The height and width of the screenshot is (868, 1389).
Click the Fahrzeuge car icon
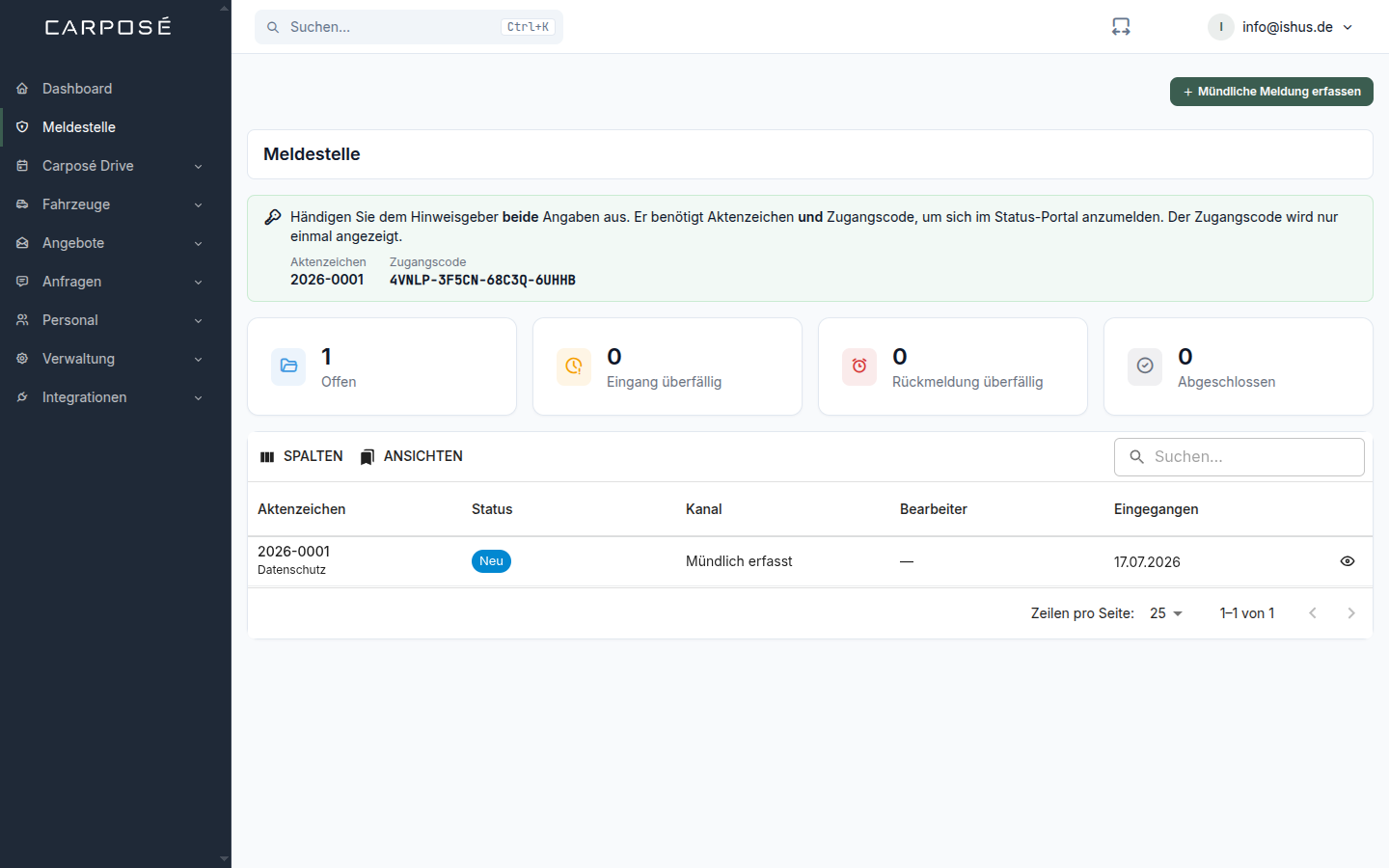point(22,204)
